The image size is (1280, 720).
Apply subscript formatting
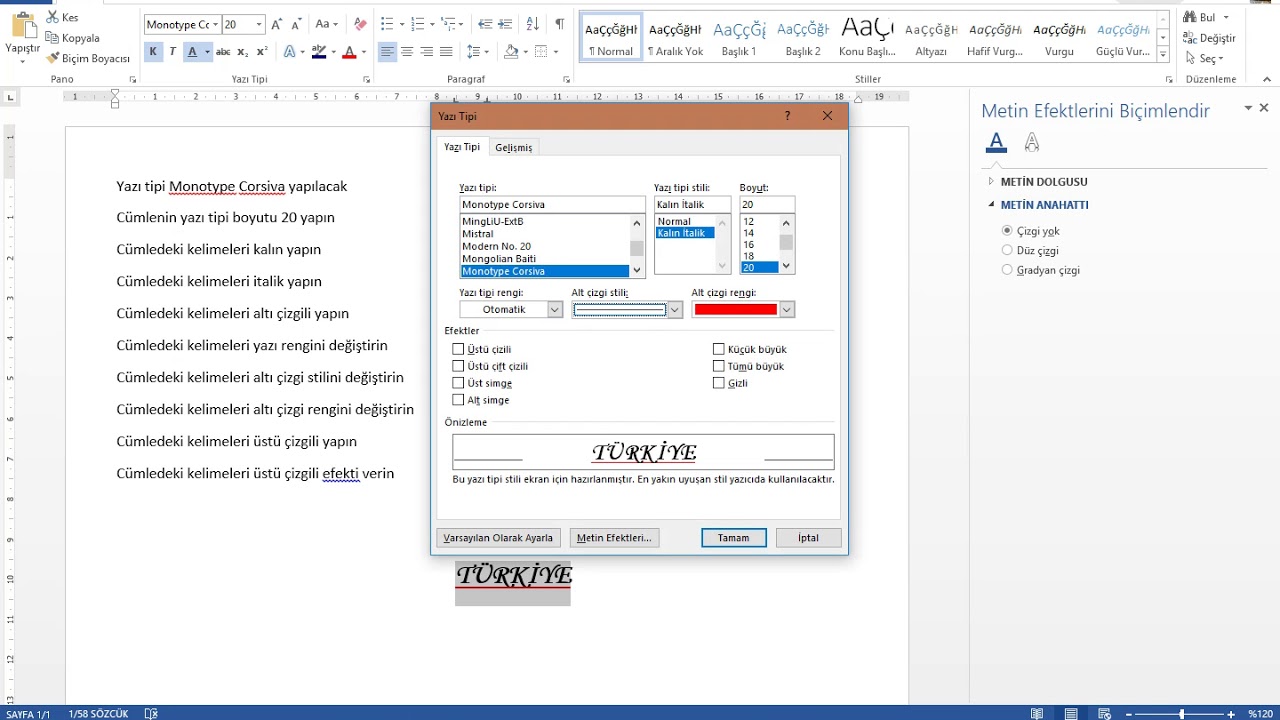[x=243, y=51]
